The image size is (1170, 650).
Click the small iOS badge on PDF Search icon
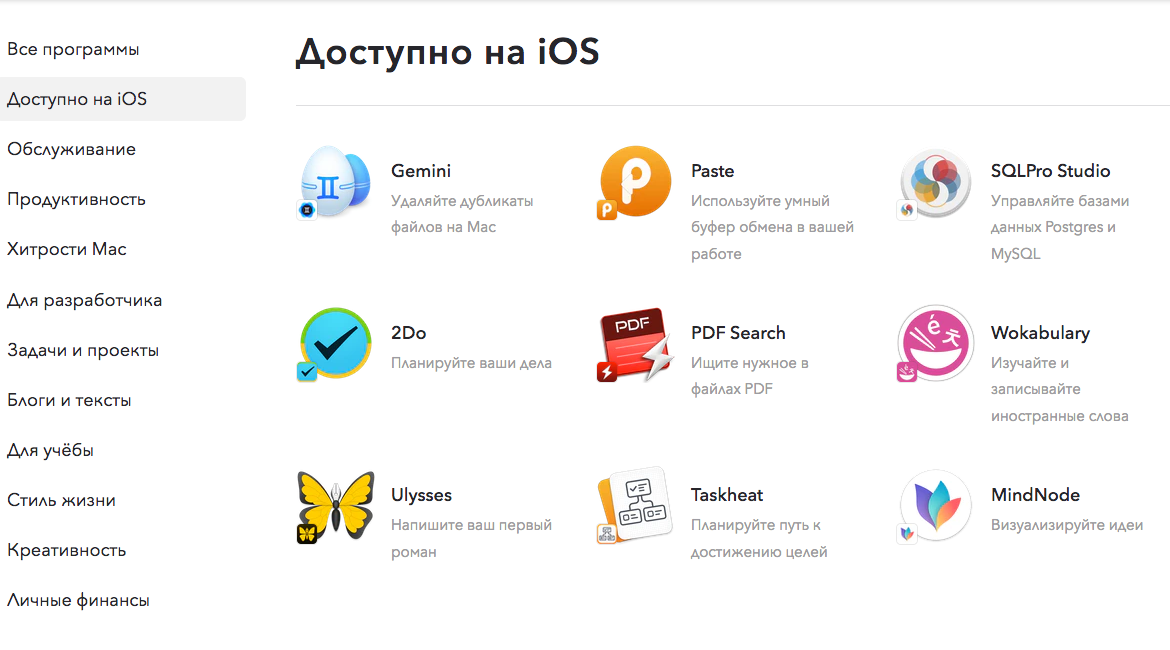[607, 372]
